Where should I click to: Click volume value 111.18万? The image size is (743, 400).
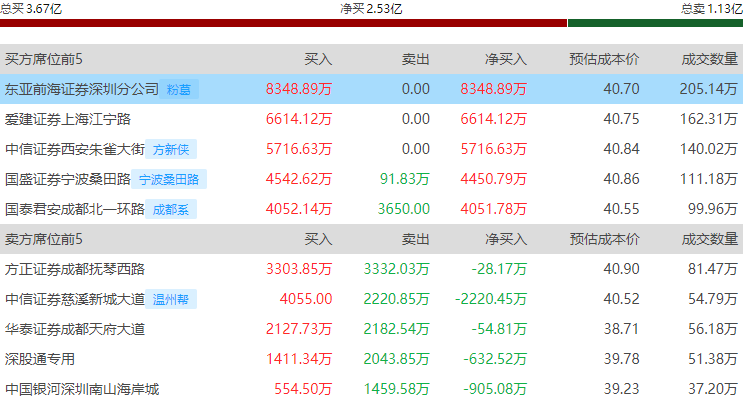(708, 179)
